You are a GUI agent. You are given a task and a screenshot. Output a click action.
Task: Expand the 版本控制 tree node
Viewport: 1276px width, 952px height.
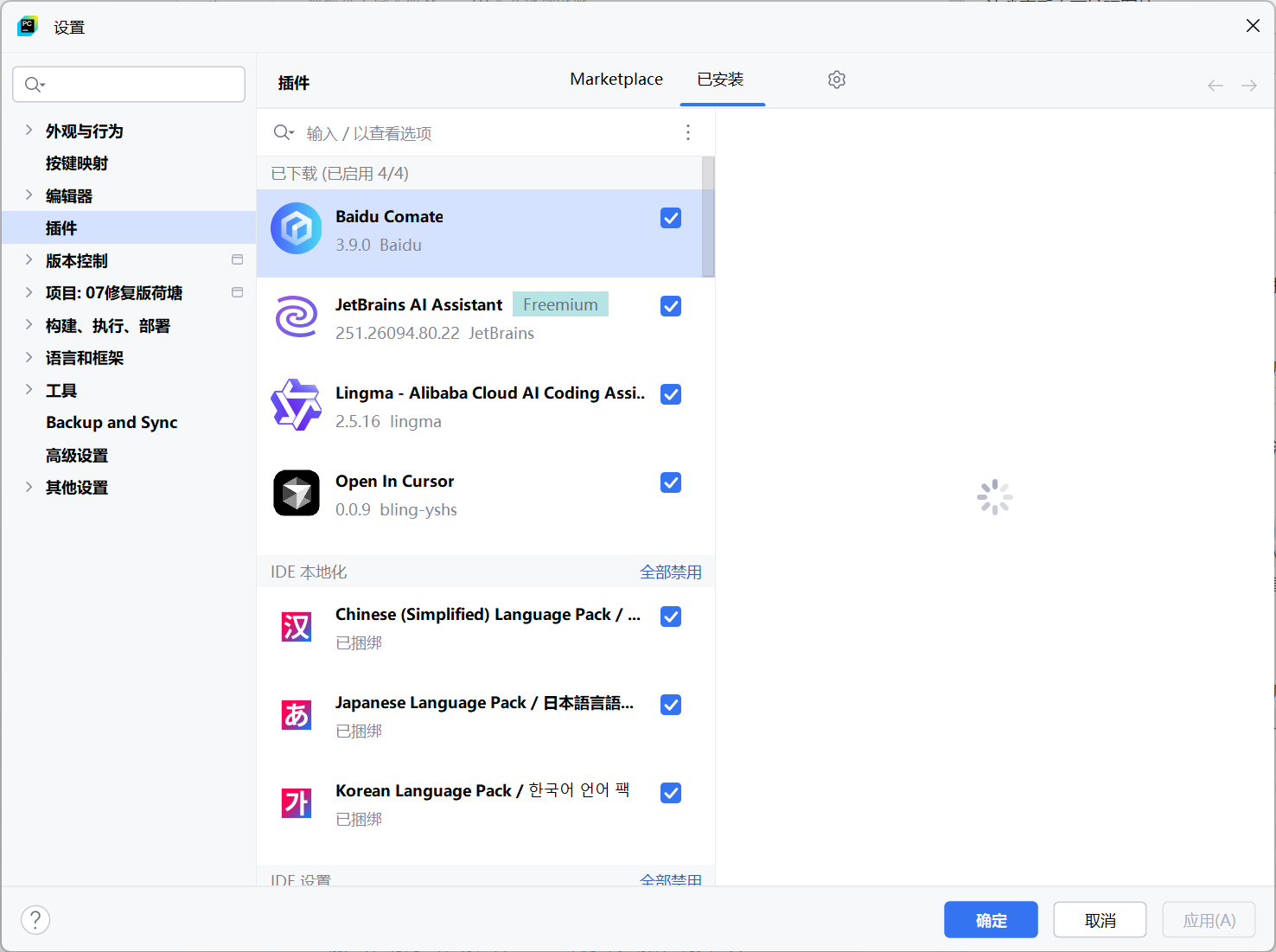coord(29,260)
